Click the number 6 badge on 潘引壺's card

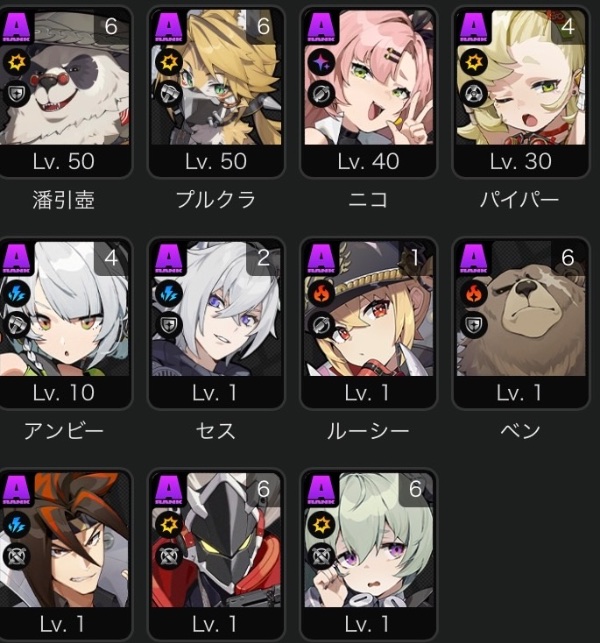[111, 26]
